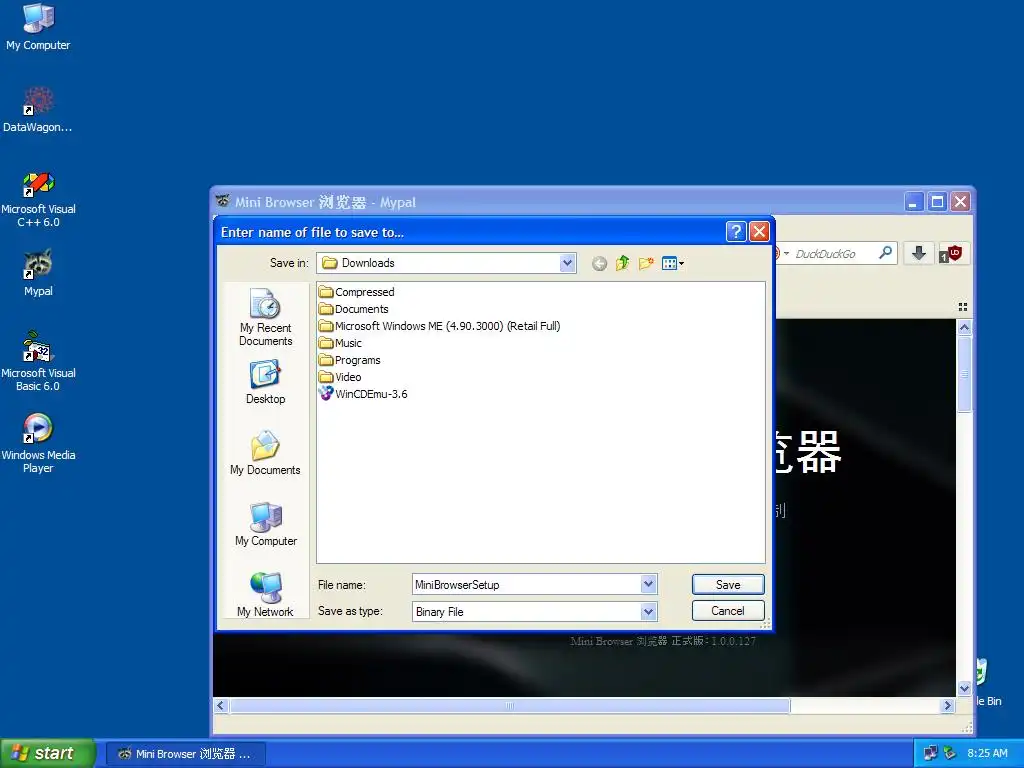
Task: Maximize the Mypal browser window
Action: pos(937,202)
